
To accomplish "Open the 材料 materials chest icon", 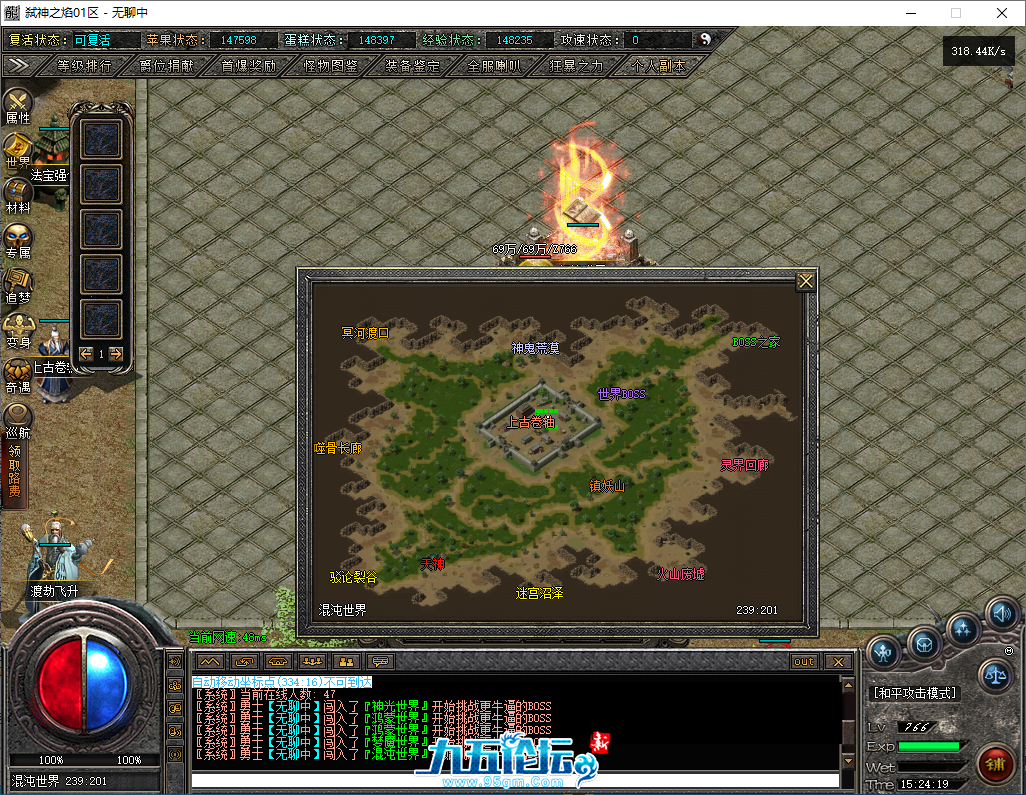I will 18,194.
